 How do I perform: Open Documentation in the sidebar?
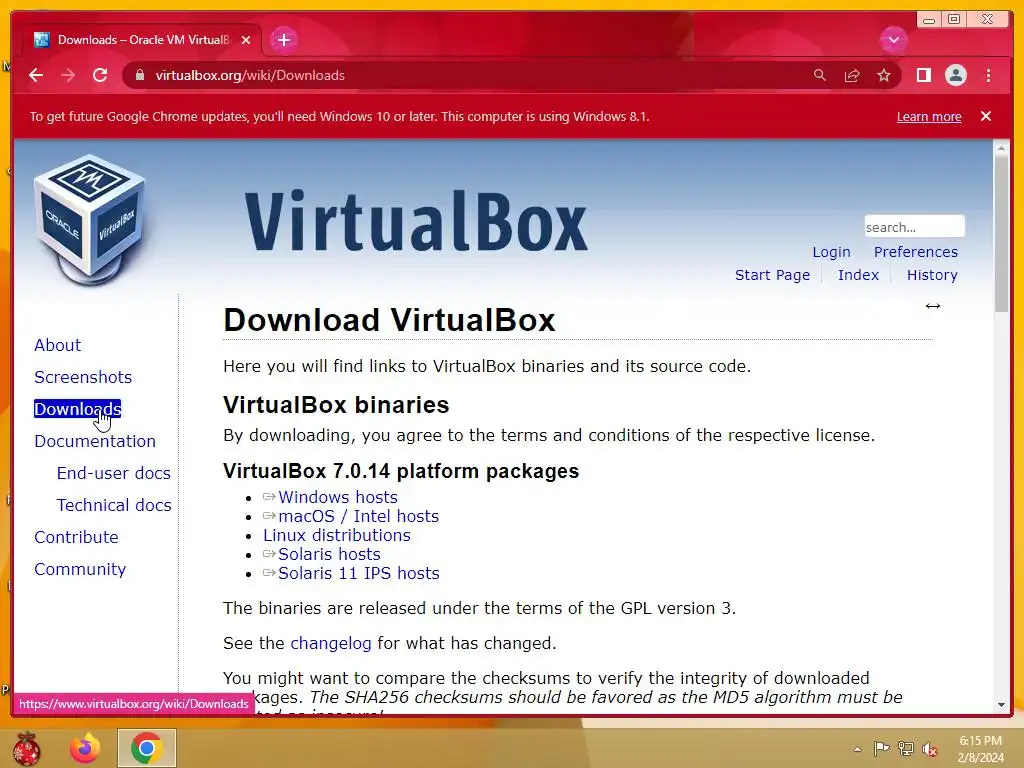[95, 441]
